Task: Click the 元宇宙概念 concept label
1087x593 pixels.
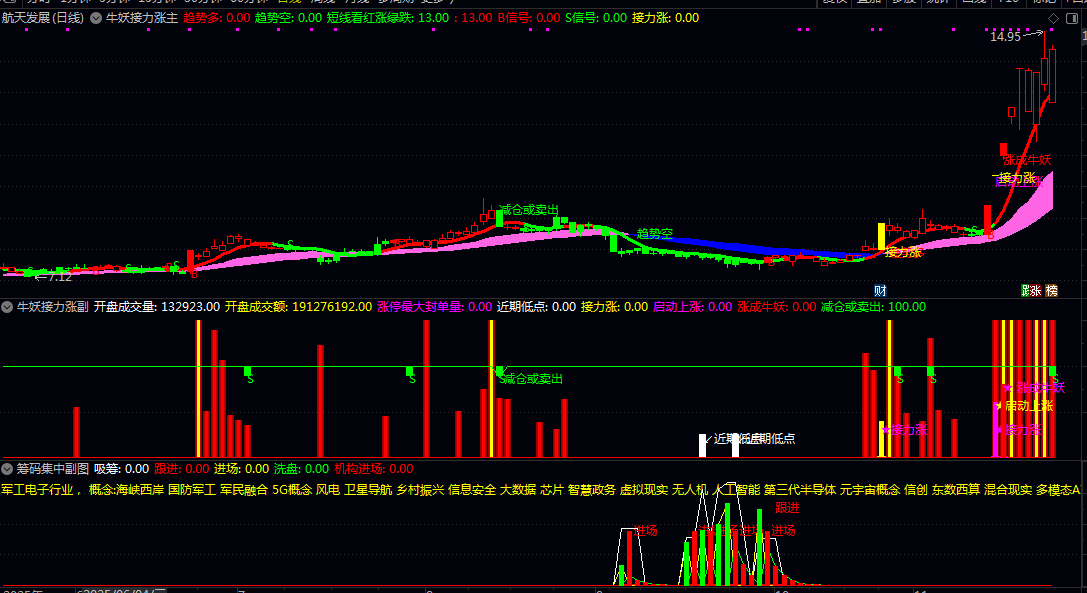Action: [870, 490]
